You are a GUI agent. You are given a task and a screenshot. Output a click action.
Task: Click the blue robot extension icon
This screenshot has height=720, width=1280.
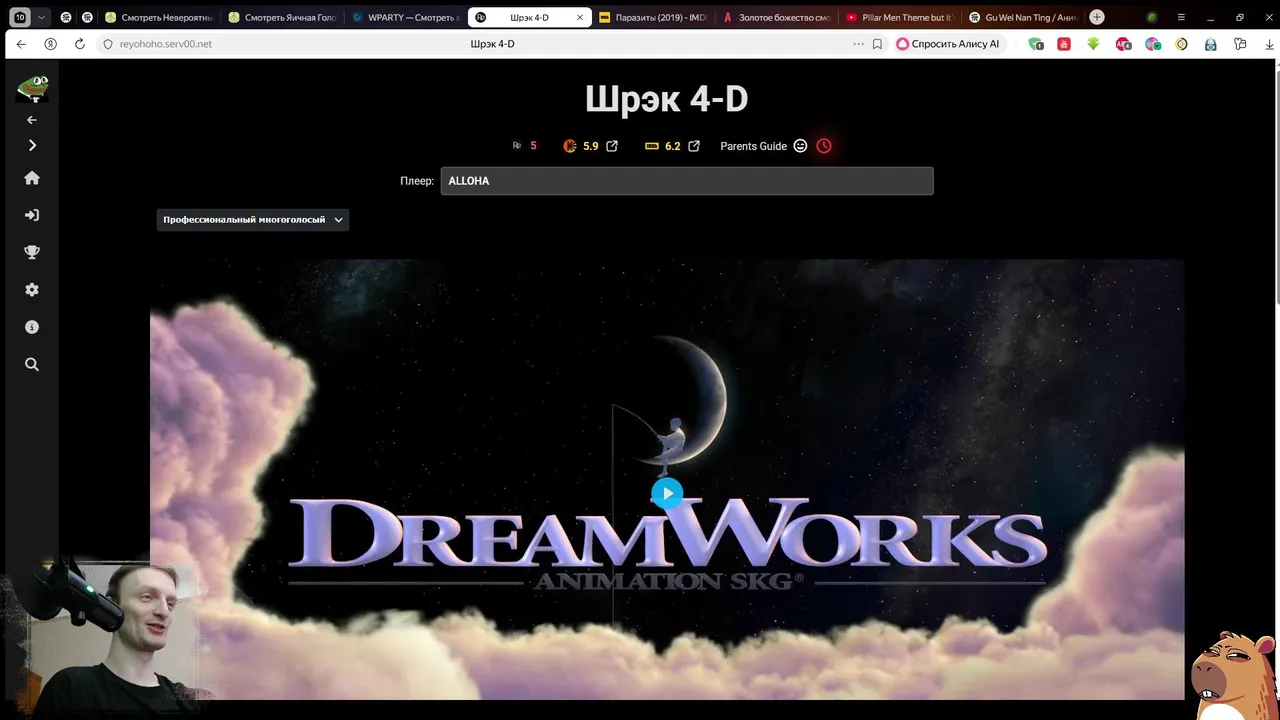(x=1211, y=44)
